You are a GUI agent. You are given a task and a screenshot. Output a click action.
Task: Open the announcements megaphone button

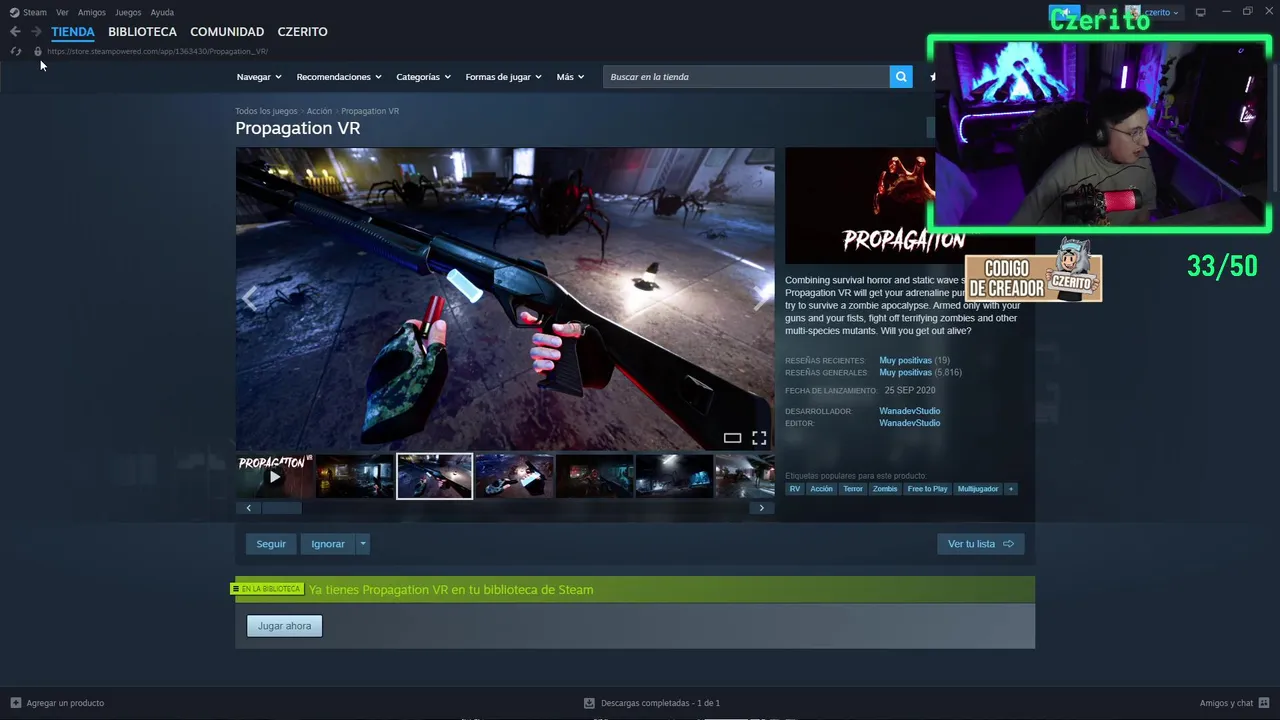1064,12
